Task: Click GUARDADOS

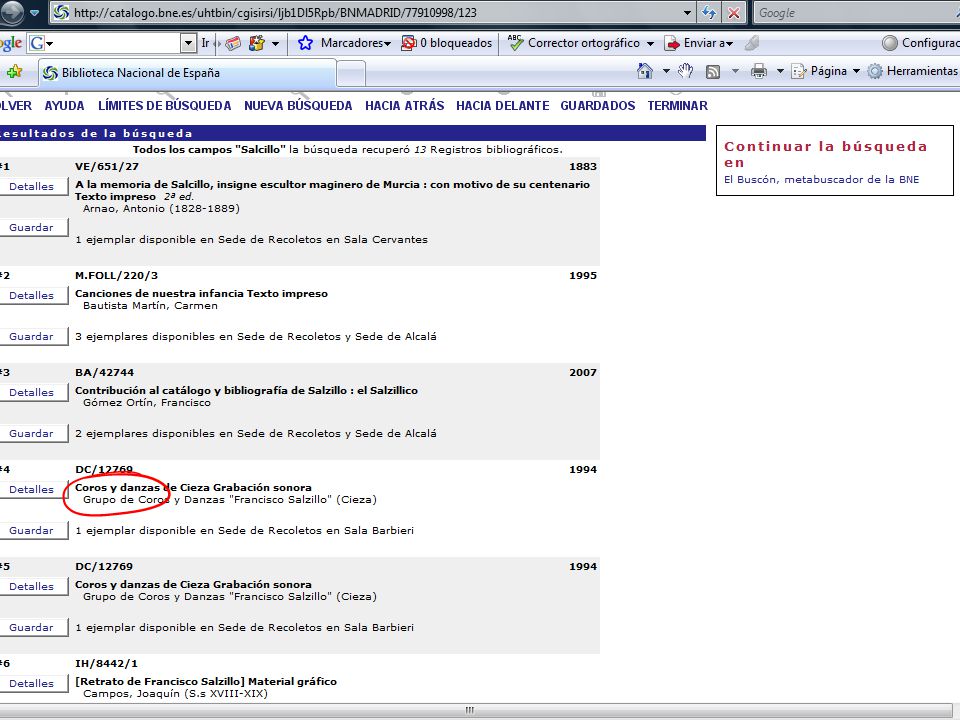Action: pyautogui.click(x=598, y=105)
